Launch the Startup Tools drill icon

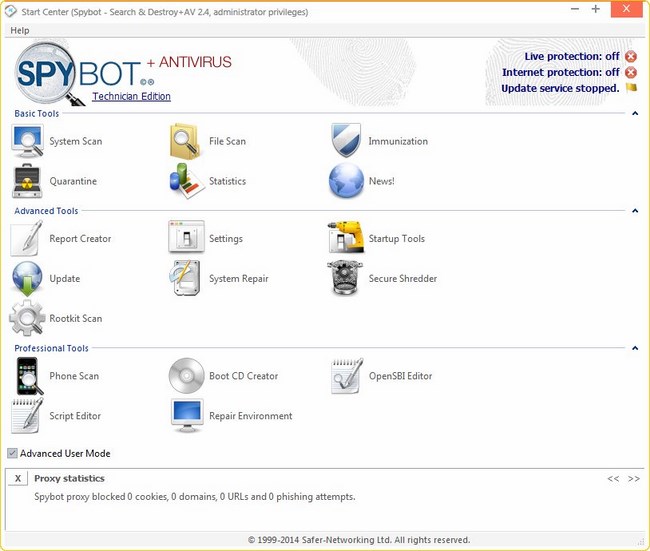[346, 237]
